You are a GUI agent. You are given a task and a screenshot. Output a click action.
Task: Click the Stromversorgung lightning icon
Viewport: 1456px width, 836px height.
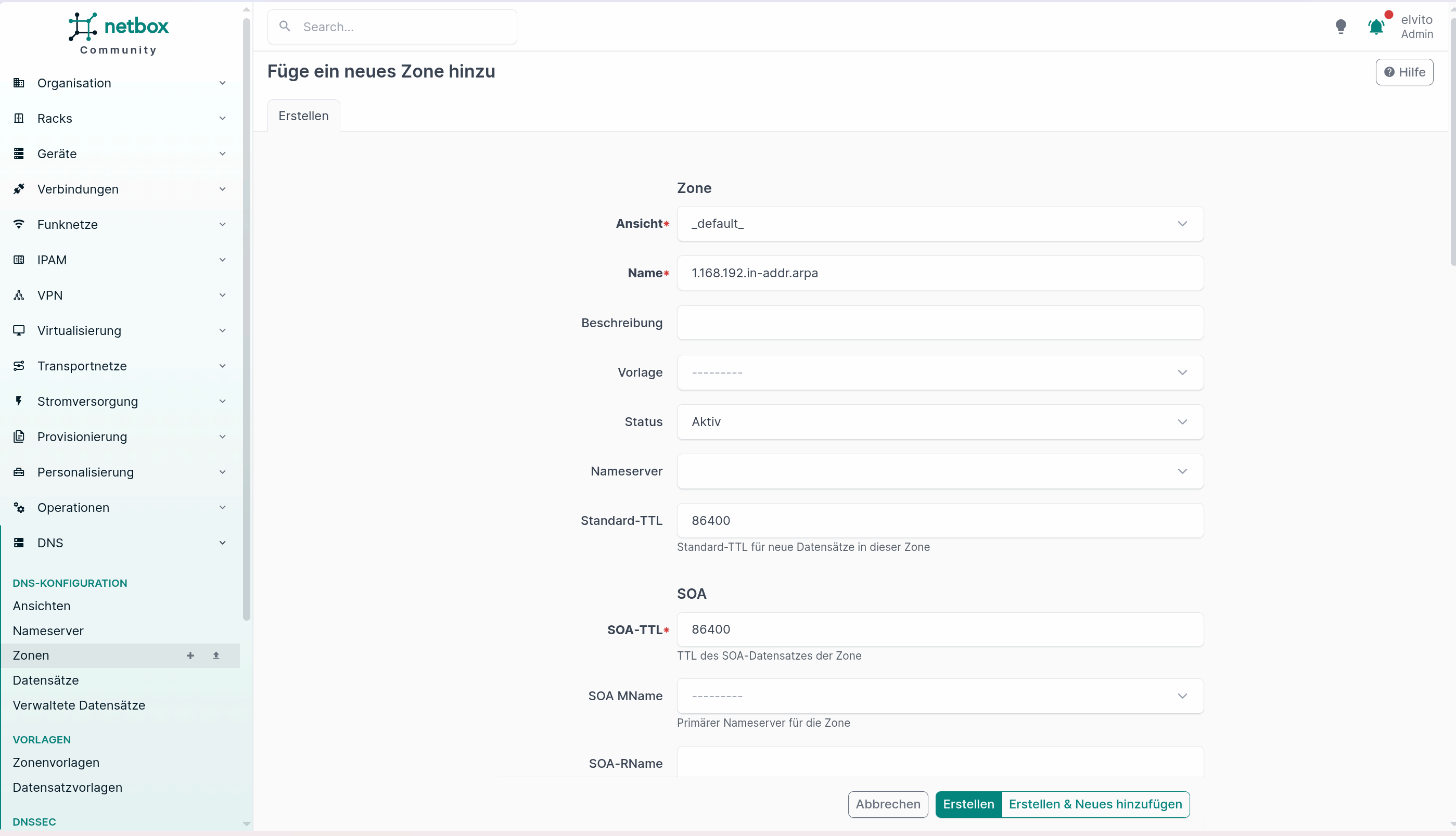[19, 401]
